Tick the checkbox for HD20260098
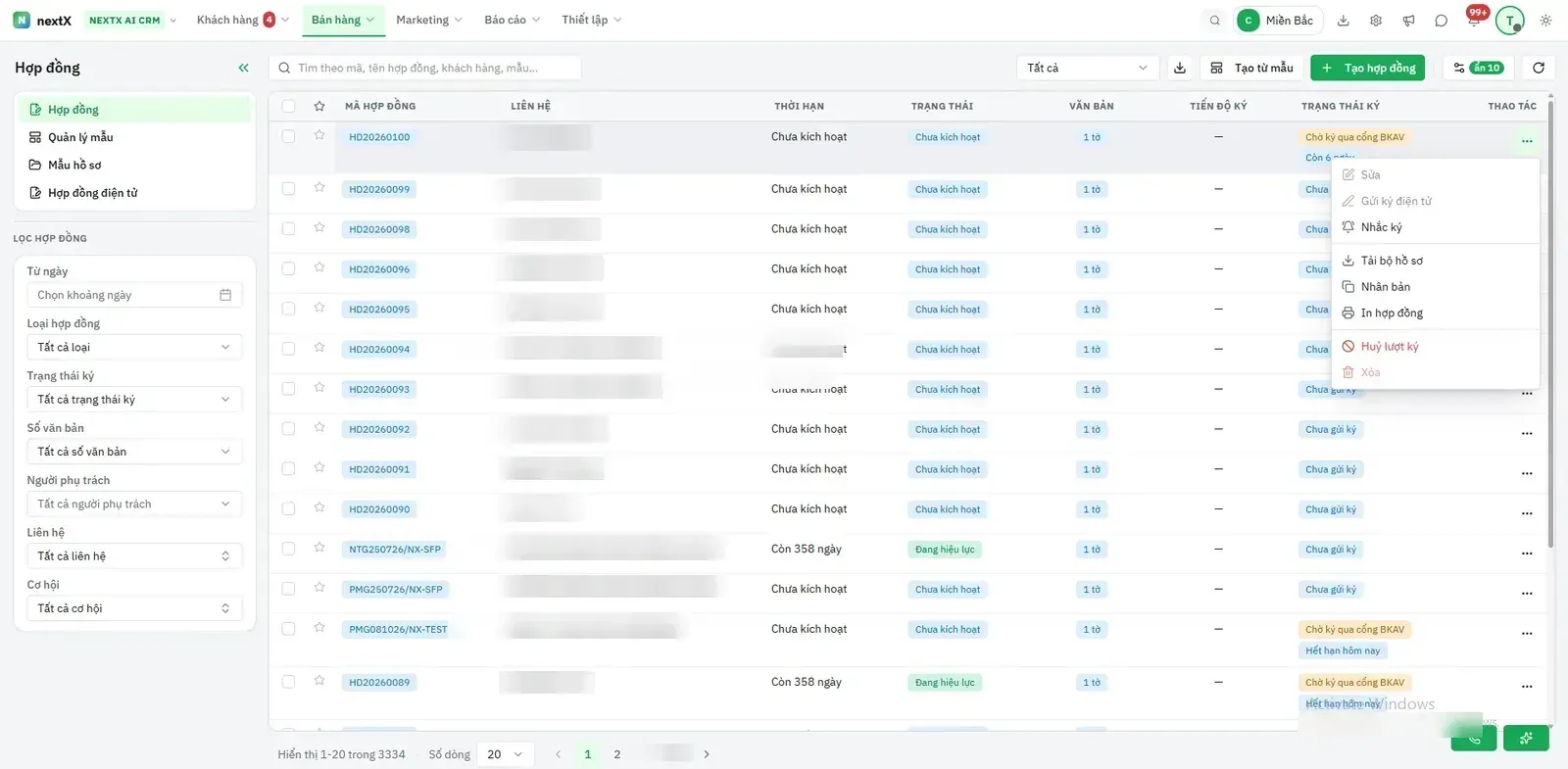This screenshot has height=769, width=1568. (x=288, y=228)
